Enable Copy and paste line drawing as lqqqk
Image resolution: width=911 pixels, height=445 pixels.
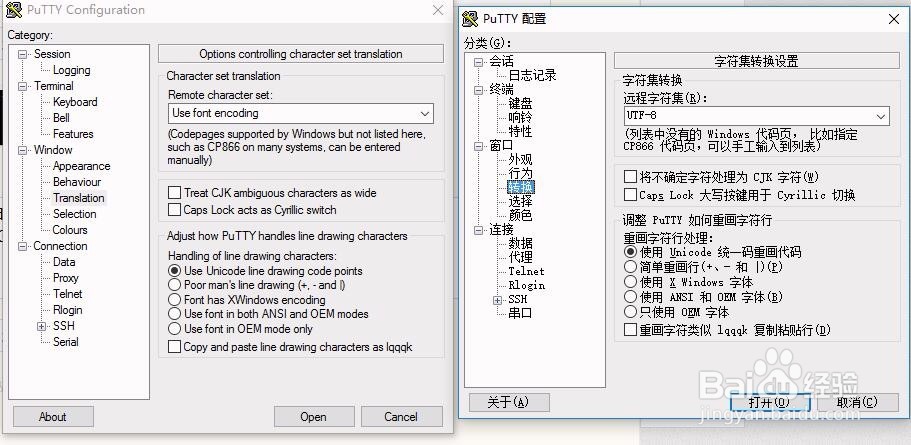174,347
